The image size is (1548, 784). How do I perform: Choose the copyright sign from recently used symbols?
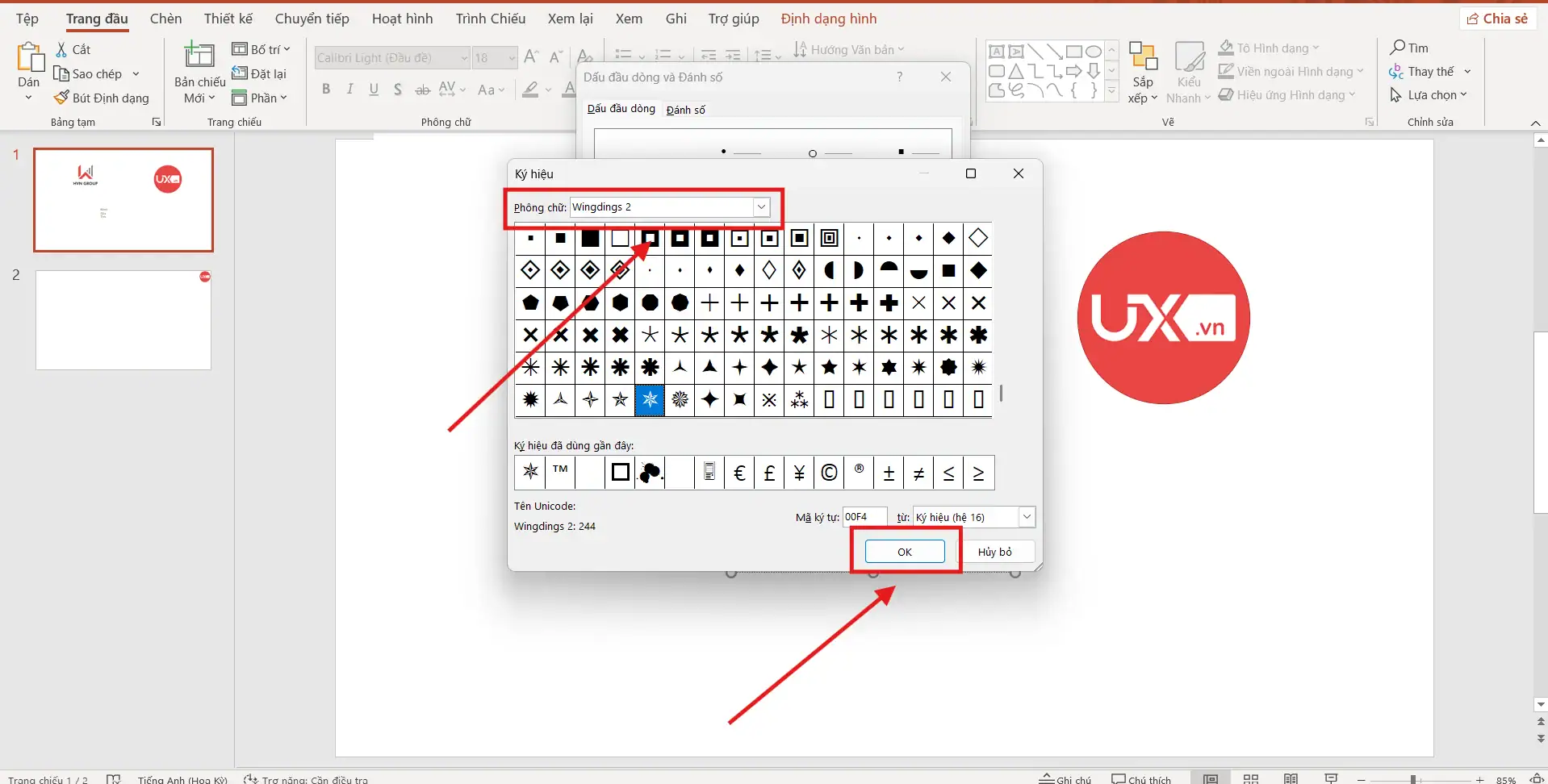(x=829, y=473)
